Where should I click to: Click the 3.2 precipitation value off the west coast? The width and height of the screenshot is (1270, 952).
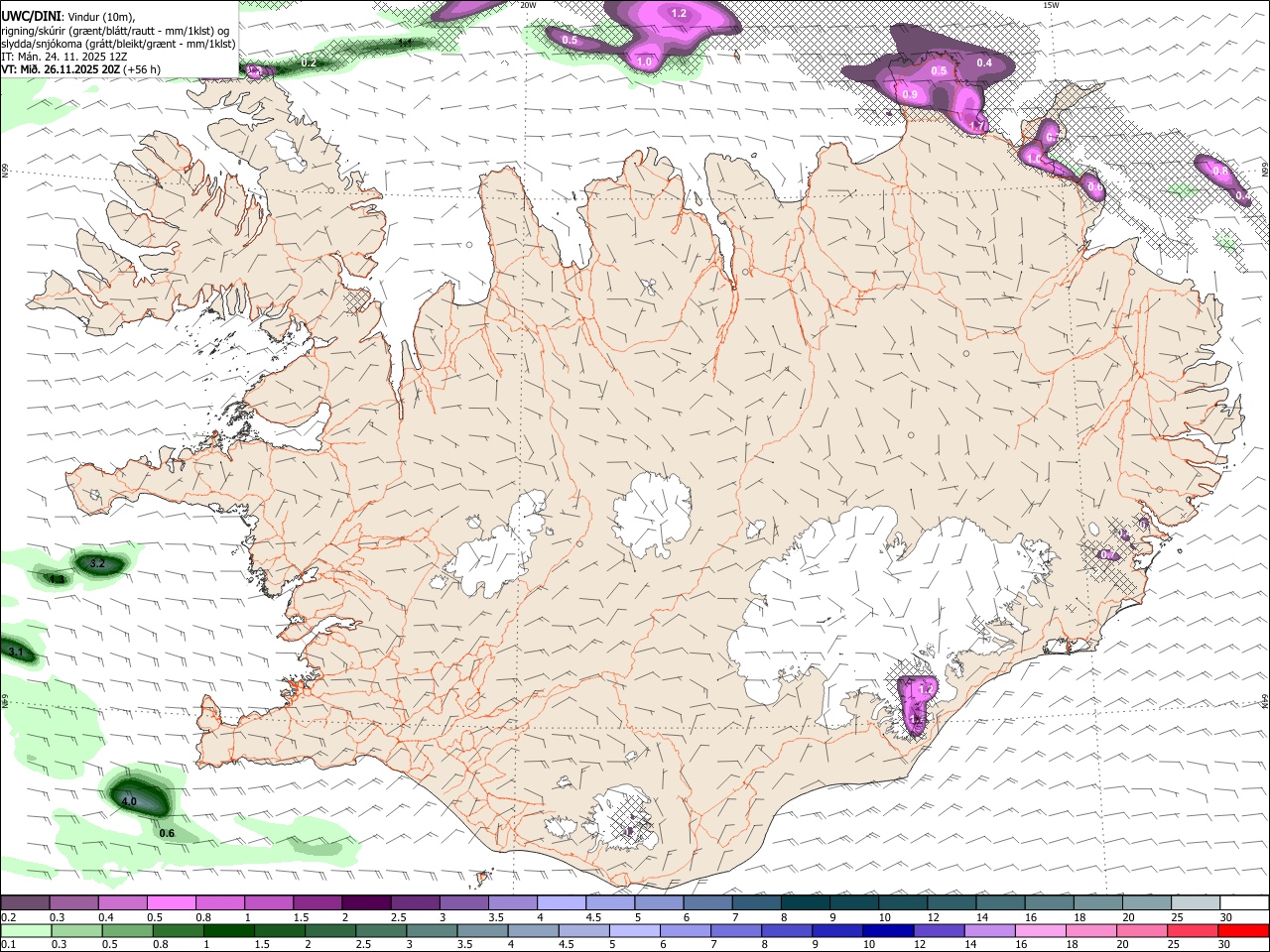[x=97, y=563]
